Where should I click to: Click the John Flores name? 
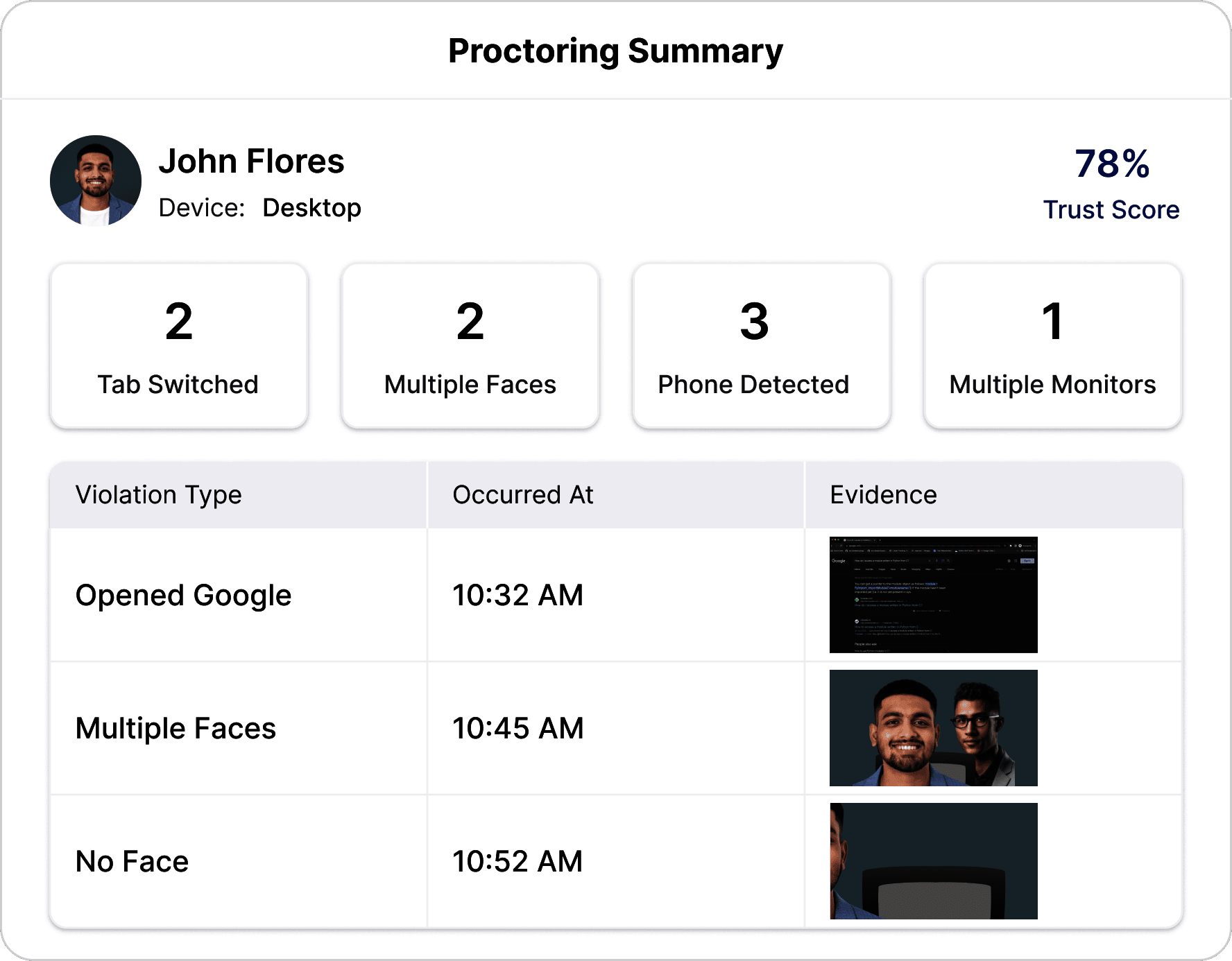(x=253, y=161)
